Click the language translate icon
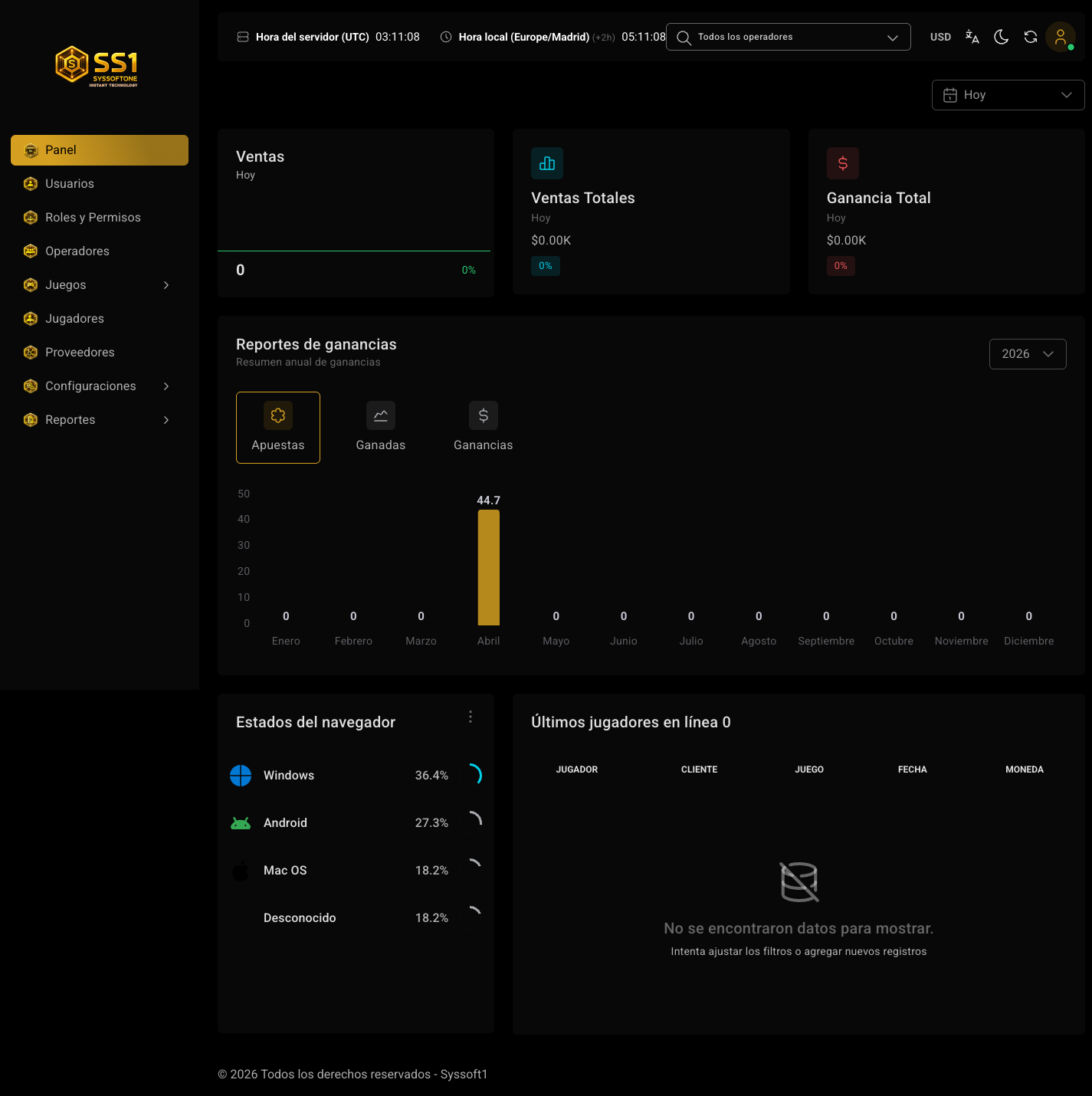This screenshot has width=1092, height=1096. (x=972, y=37)
